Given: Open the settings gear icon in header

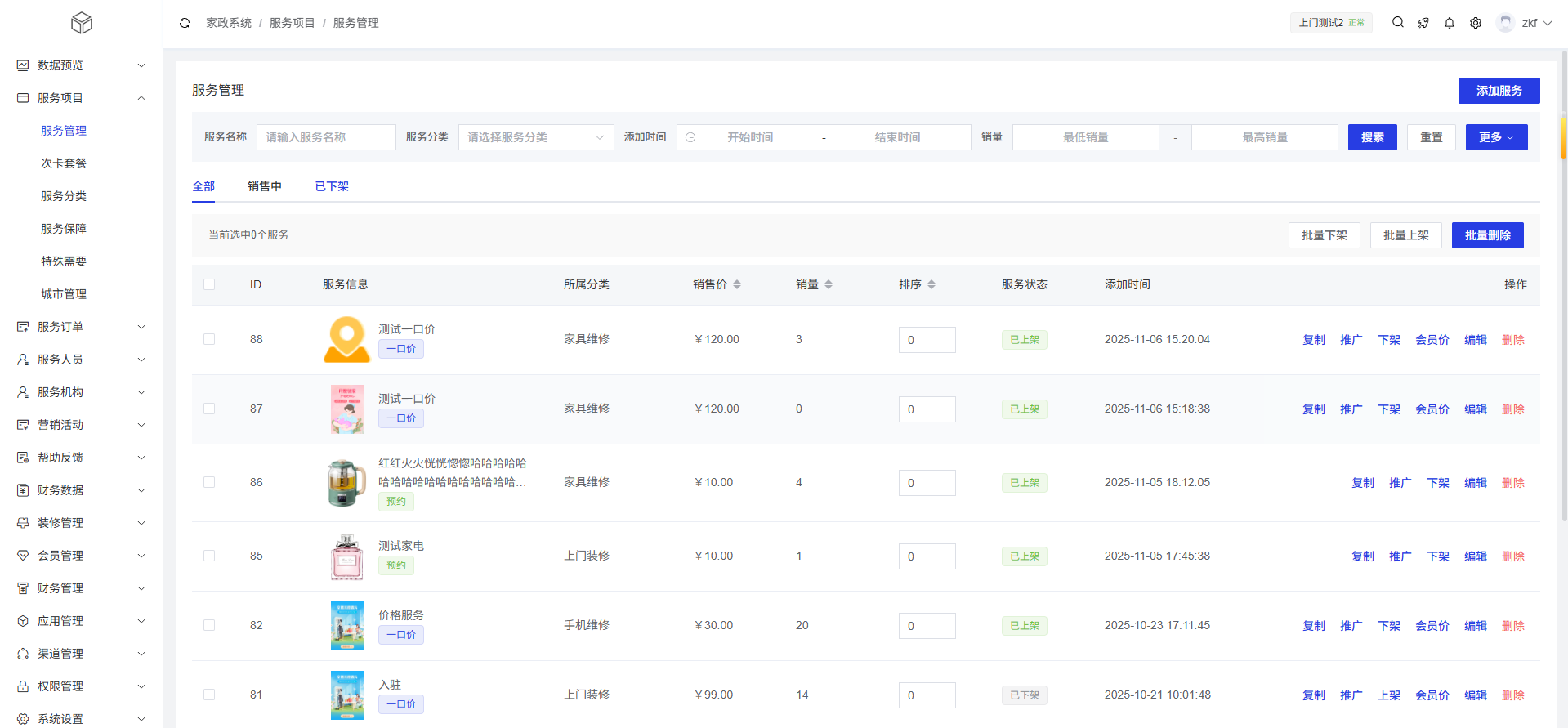Looking at the screenshot, I should [x=1476, y=23].
